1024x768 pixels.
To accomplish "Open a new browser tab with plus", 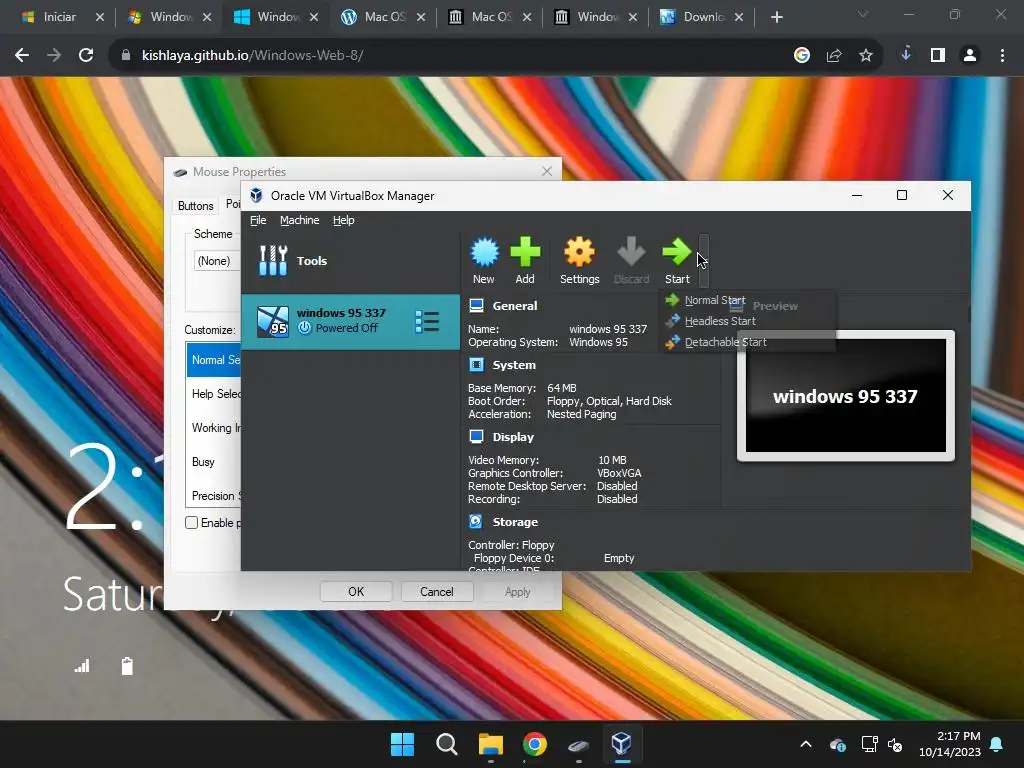I will click(776, 17).
